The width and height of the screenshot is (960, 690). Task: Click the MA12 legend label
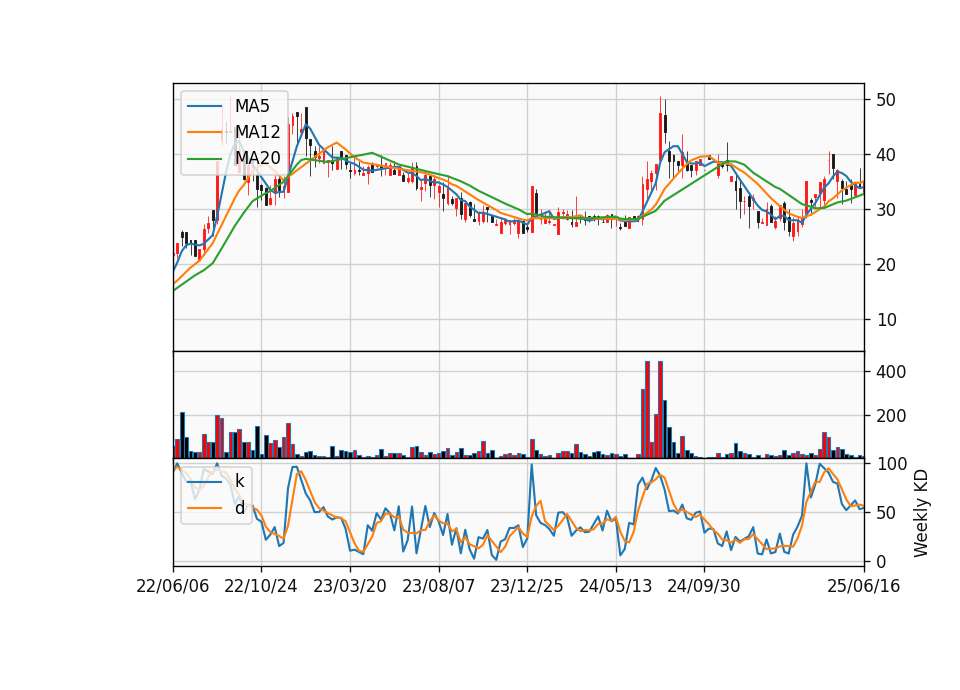tap(257, 132)
